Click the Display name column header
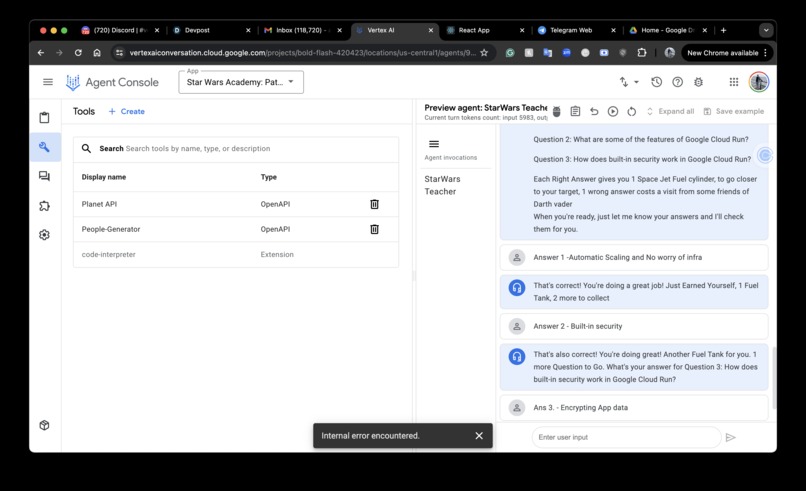This screenshot has height=491, width=806. point(104,177)
